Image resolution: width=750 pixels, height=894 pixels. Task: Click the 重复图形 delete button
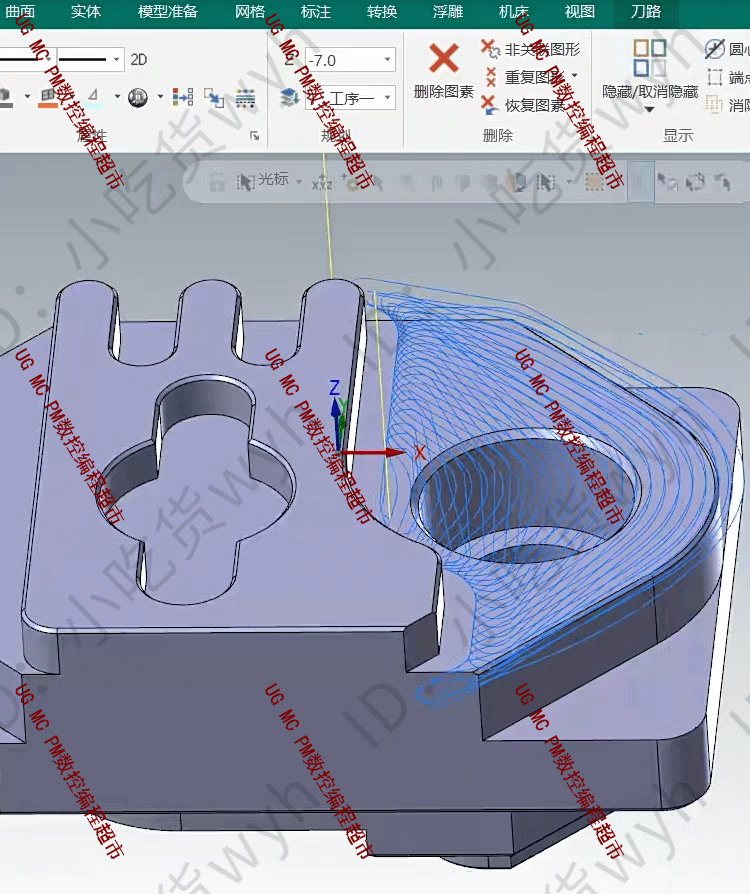[525, 76]
